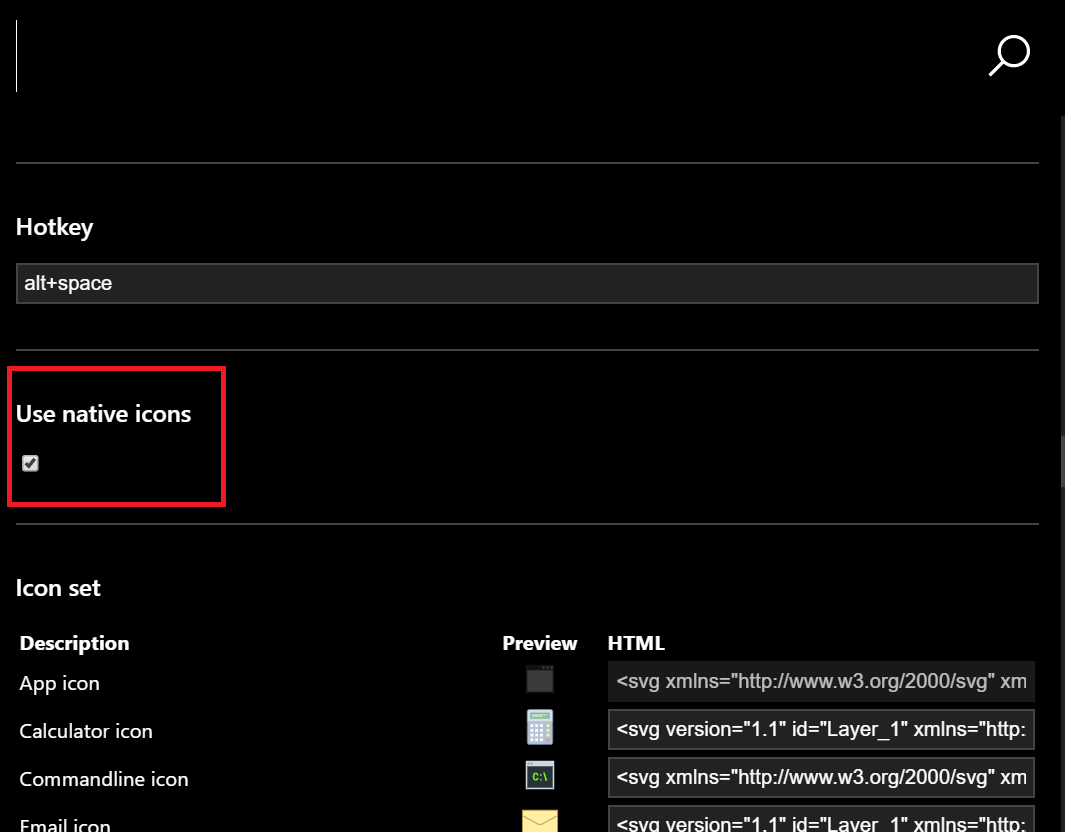Edit the Email icon HTML field
This screenshot has height=832, width=1065.
tap(821, 819)
